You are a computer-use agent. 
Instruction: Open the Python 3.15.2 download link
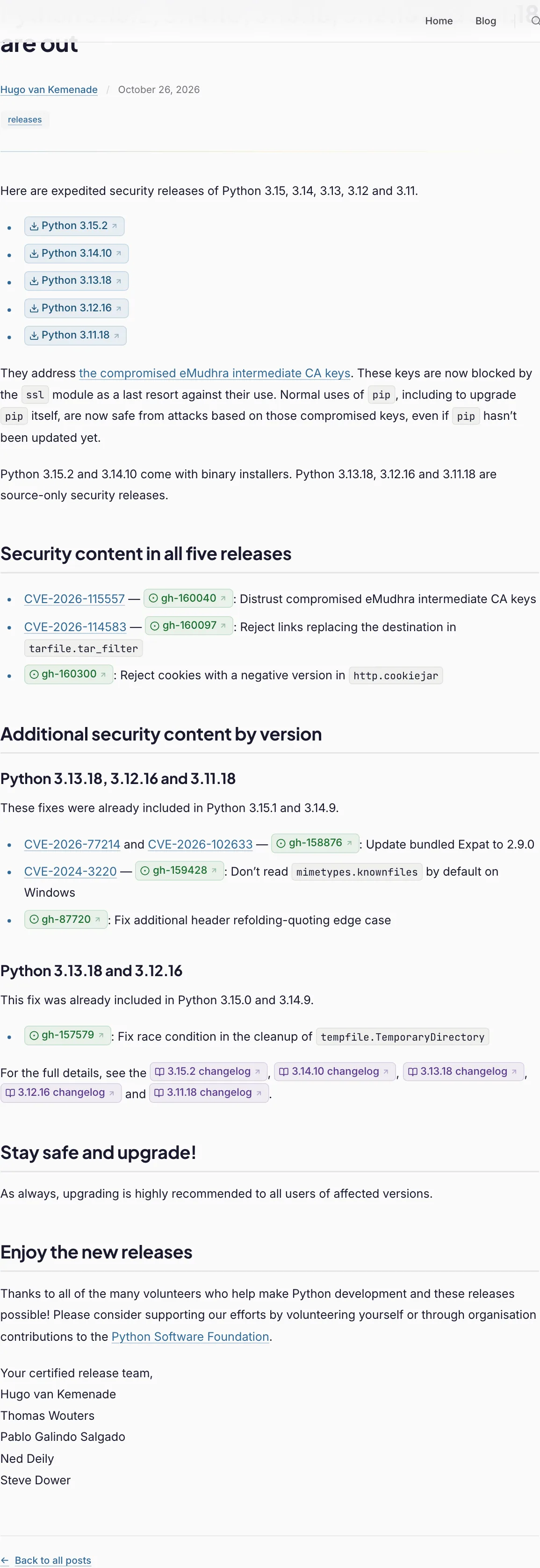(74, 226)
